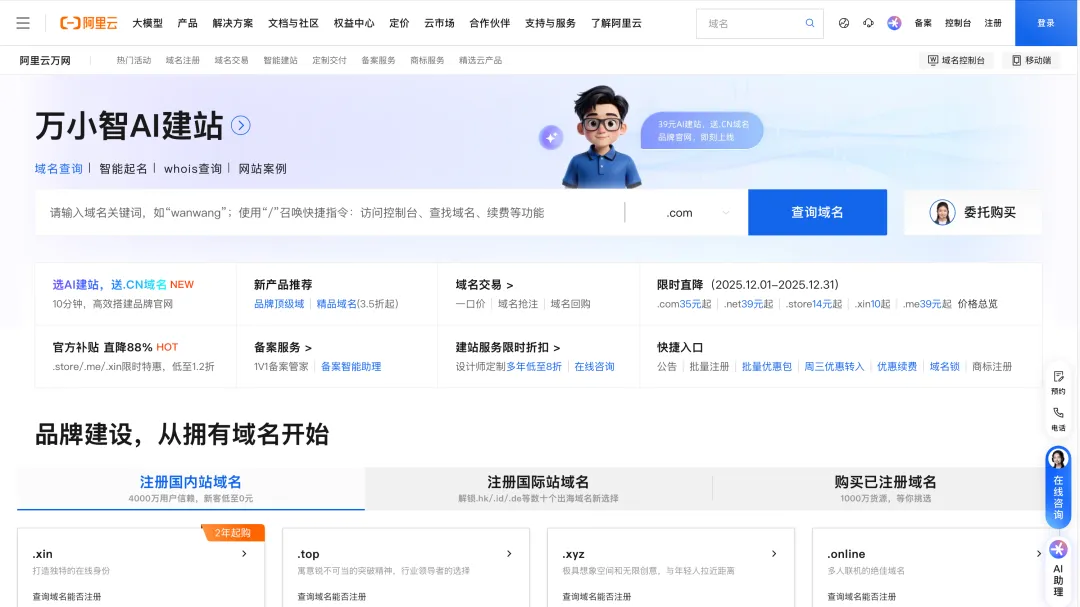Select the 购买已注册域名 tab

tap(885, 488)
